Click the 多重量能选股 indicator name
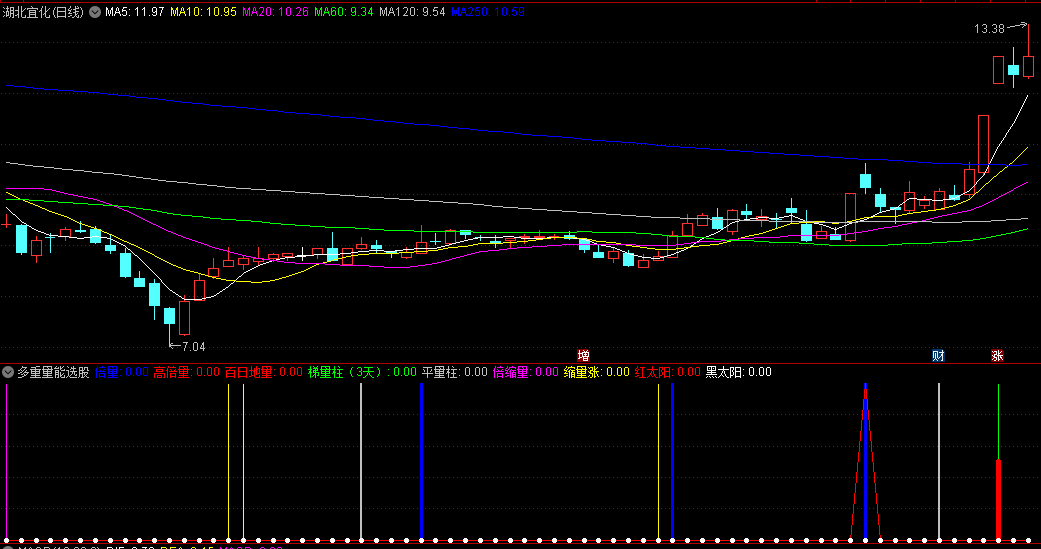1041x549 pixels. 53,372
